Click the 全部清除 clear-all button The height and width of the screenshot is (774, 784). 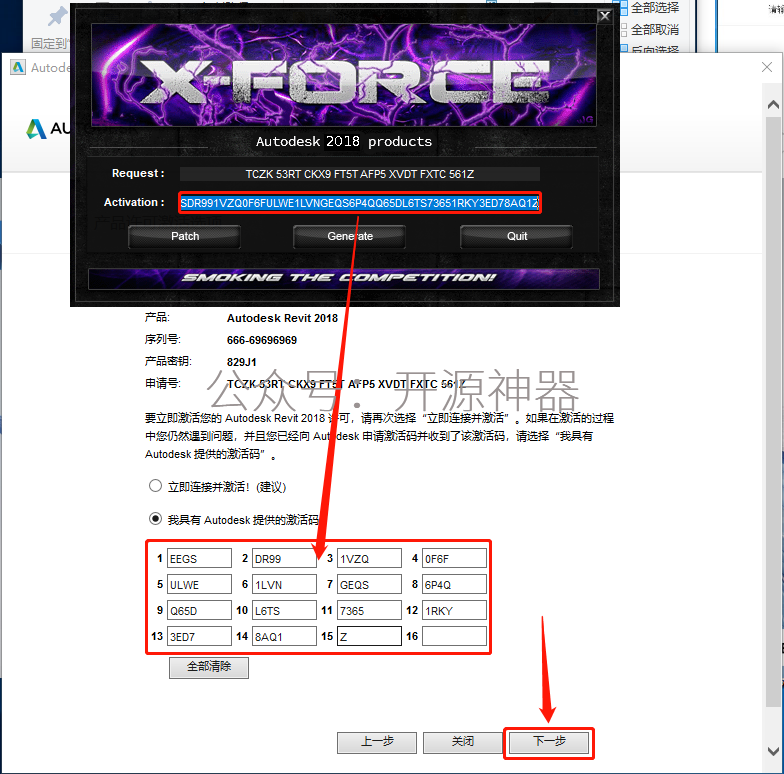pos(208,667)
